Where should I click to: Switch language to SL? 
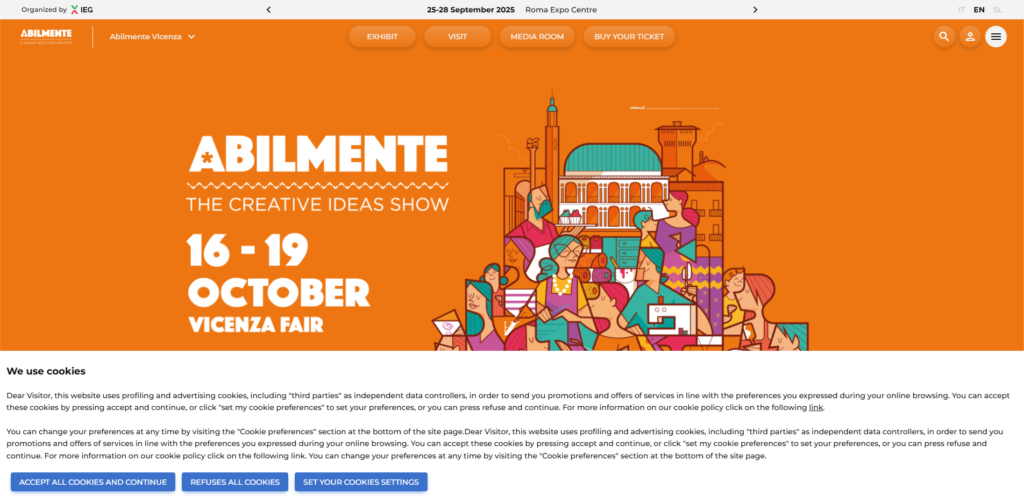pos(997,10)
